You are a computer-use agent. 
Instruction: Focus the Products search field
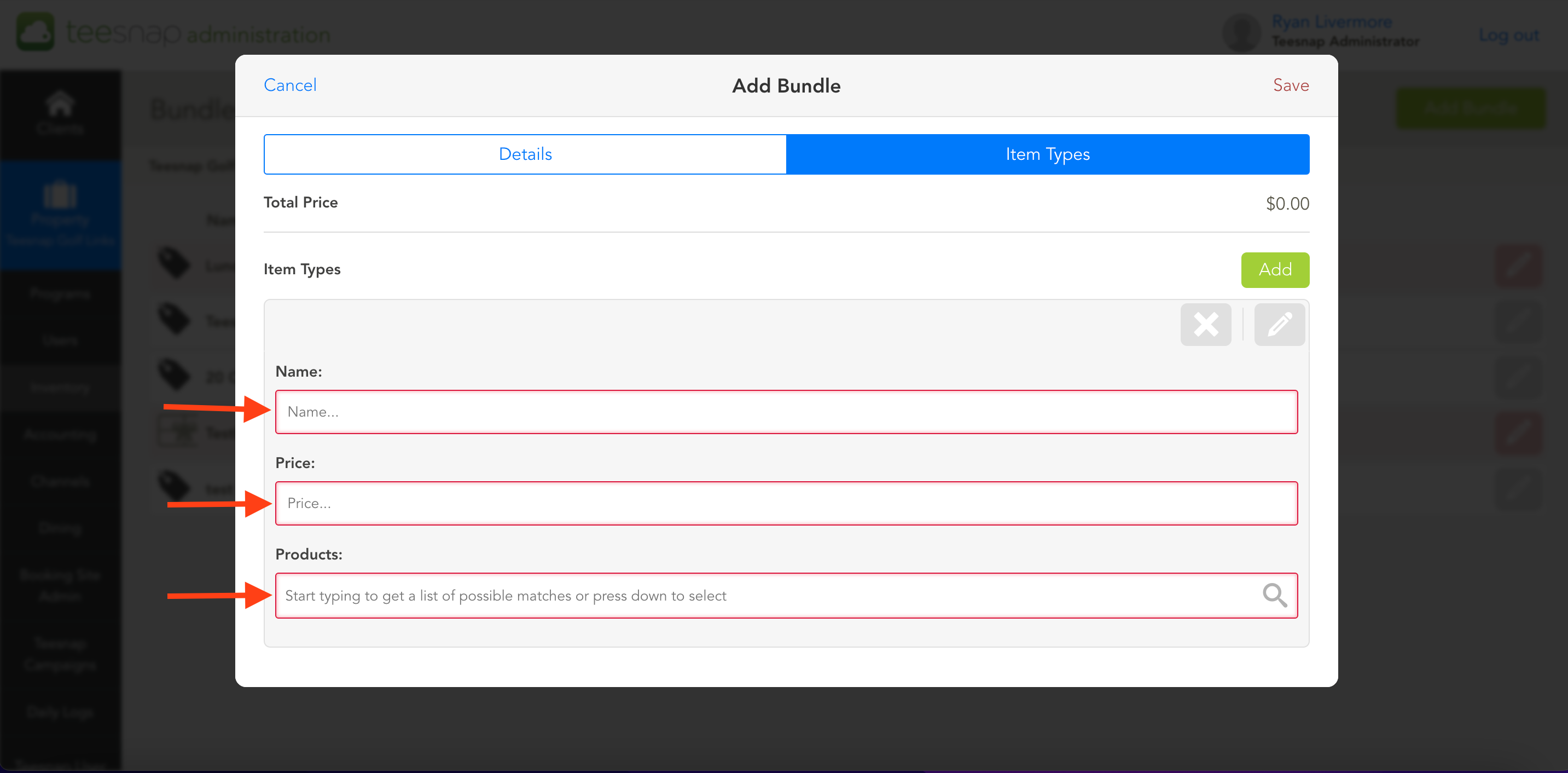[x=786, y=595]
